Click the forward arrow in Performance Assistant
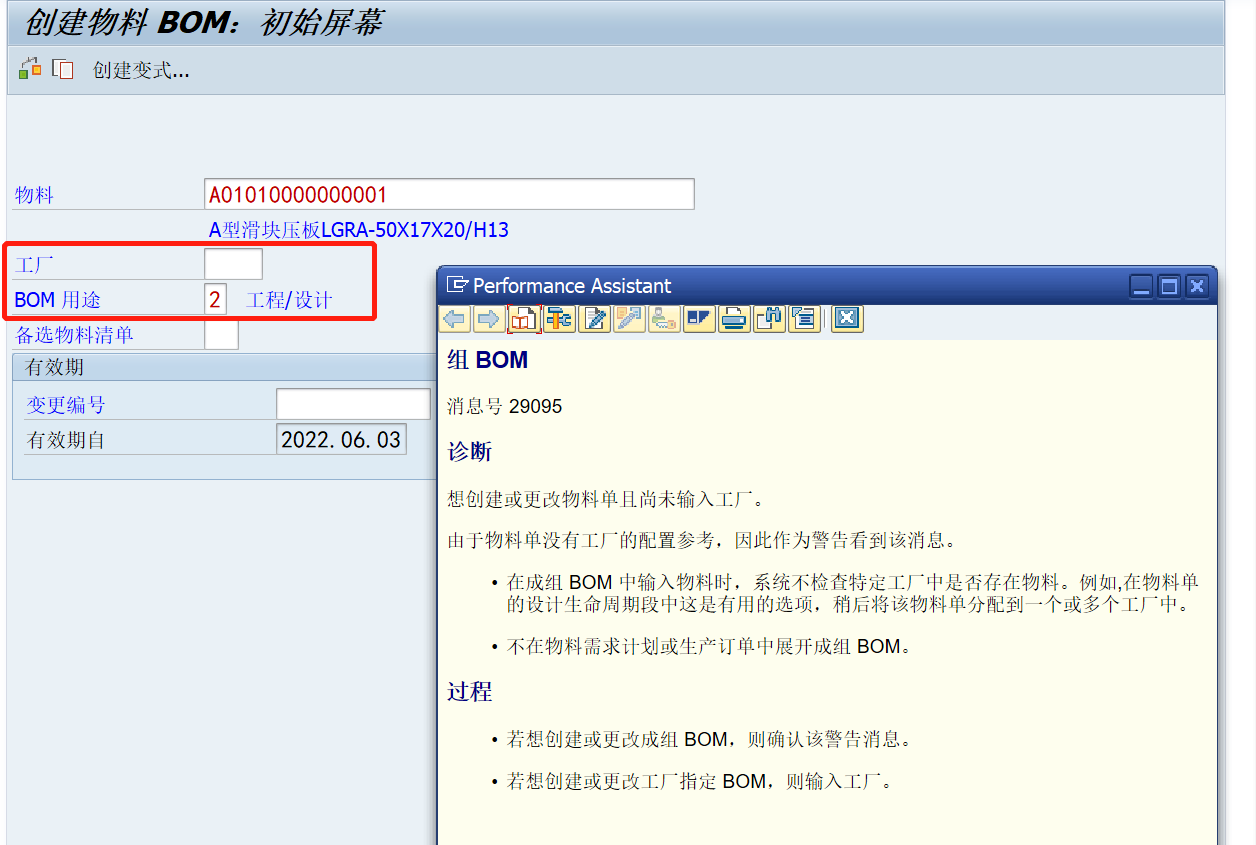This screenshot has width=1256, height=845. [489, 318]
